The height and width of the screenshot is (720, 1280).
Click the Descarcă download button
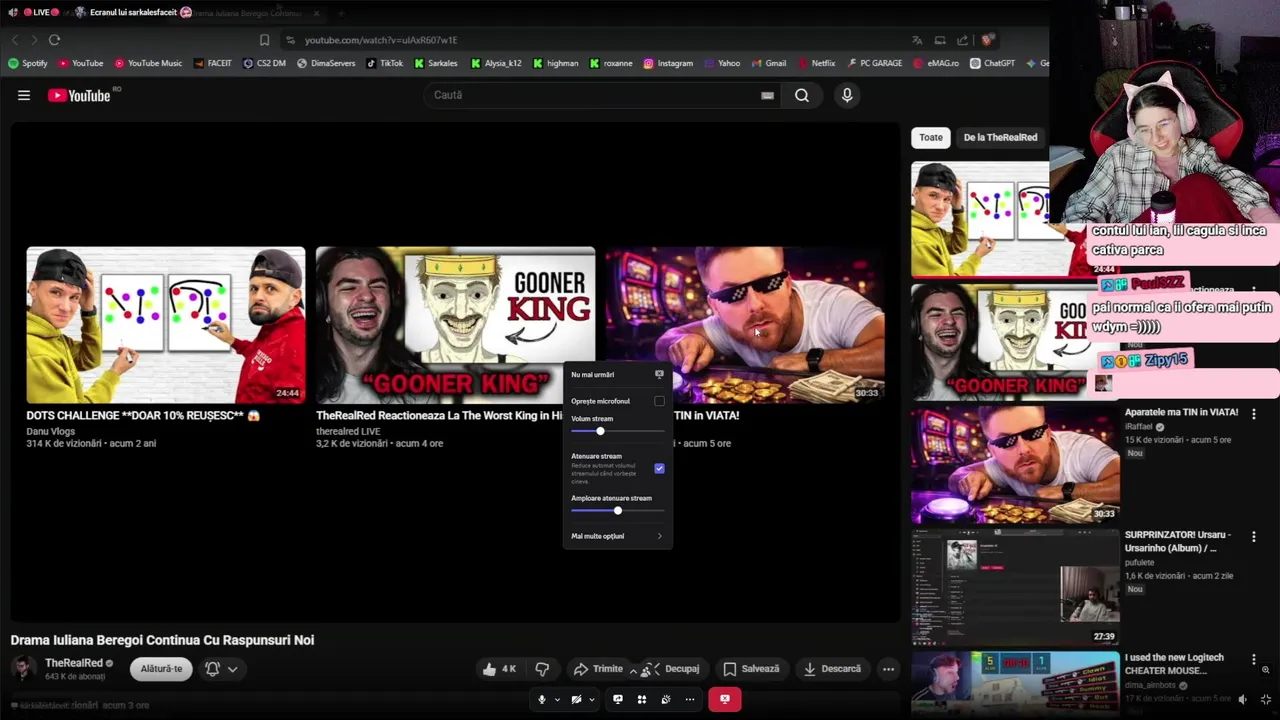click(x=832, y=669)
